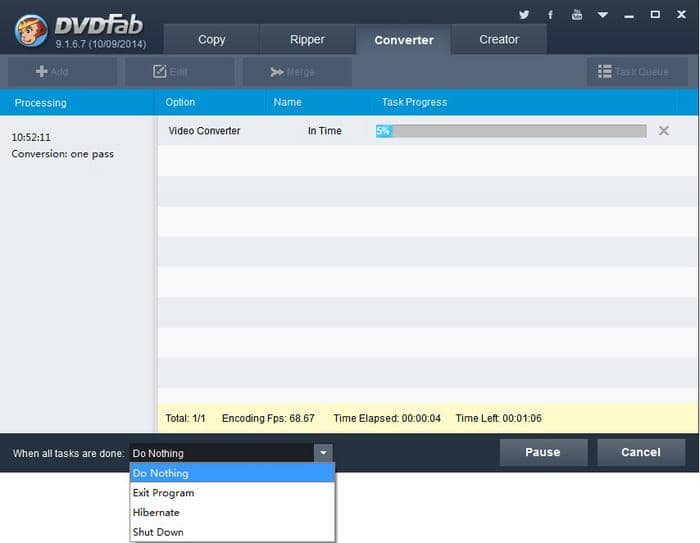
Task: Click the 5% task progress bar
Action: pyautogui.click(x=511, y=131)
